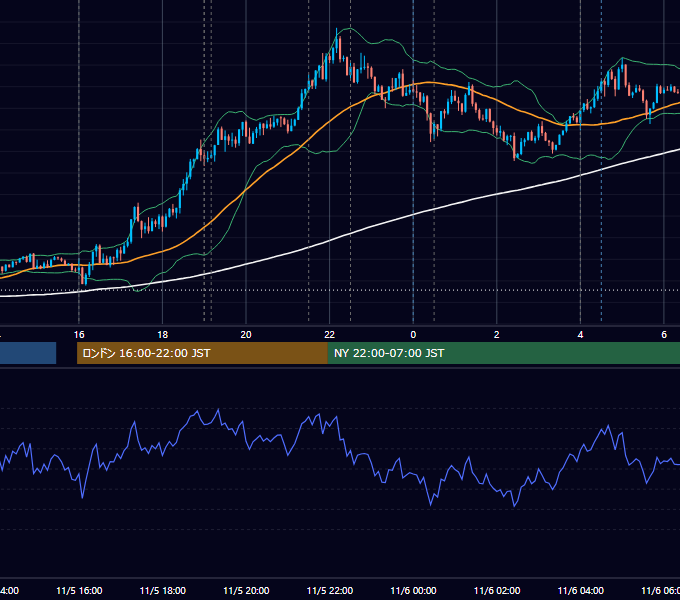This screenshot has width=680, height=600.
Task: Select the NY 22:00-07:00 JST session bar
Action: coord(503,353)
